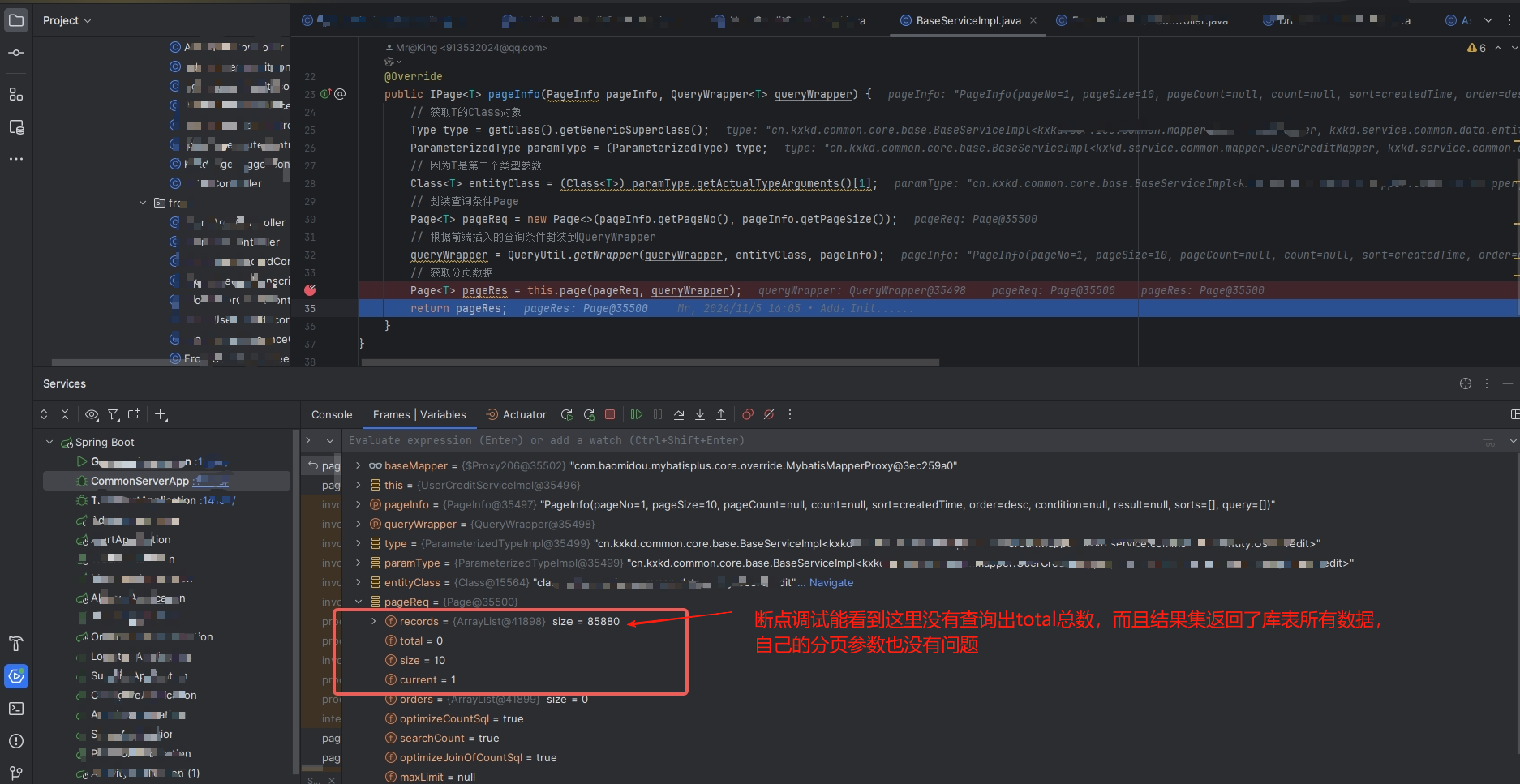The width and height of the screenshot is (1520, 784).
Task: Toggle Mute Breakpoints in debugger toolbar
Action: click(769, 414)
